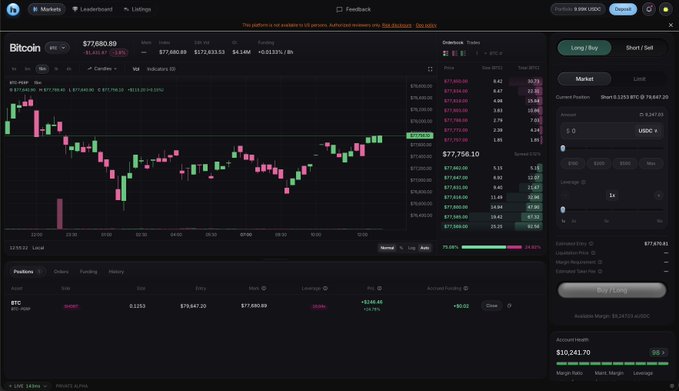Open the Markets tab
The width and height of the screenshot is (679, 391).
[47, 9]
